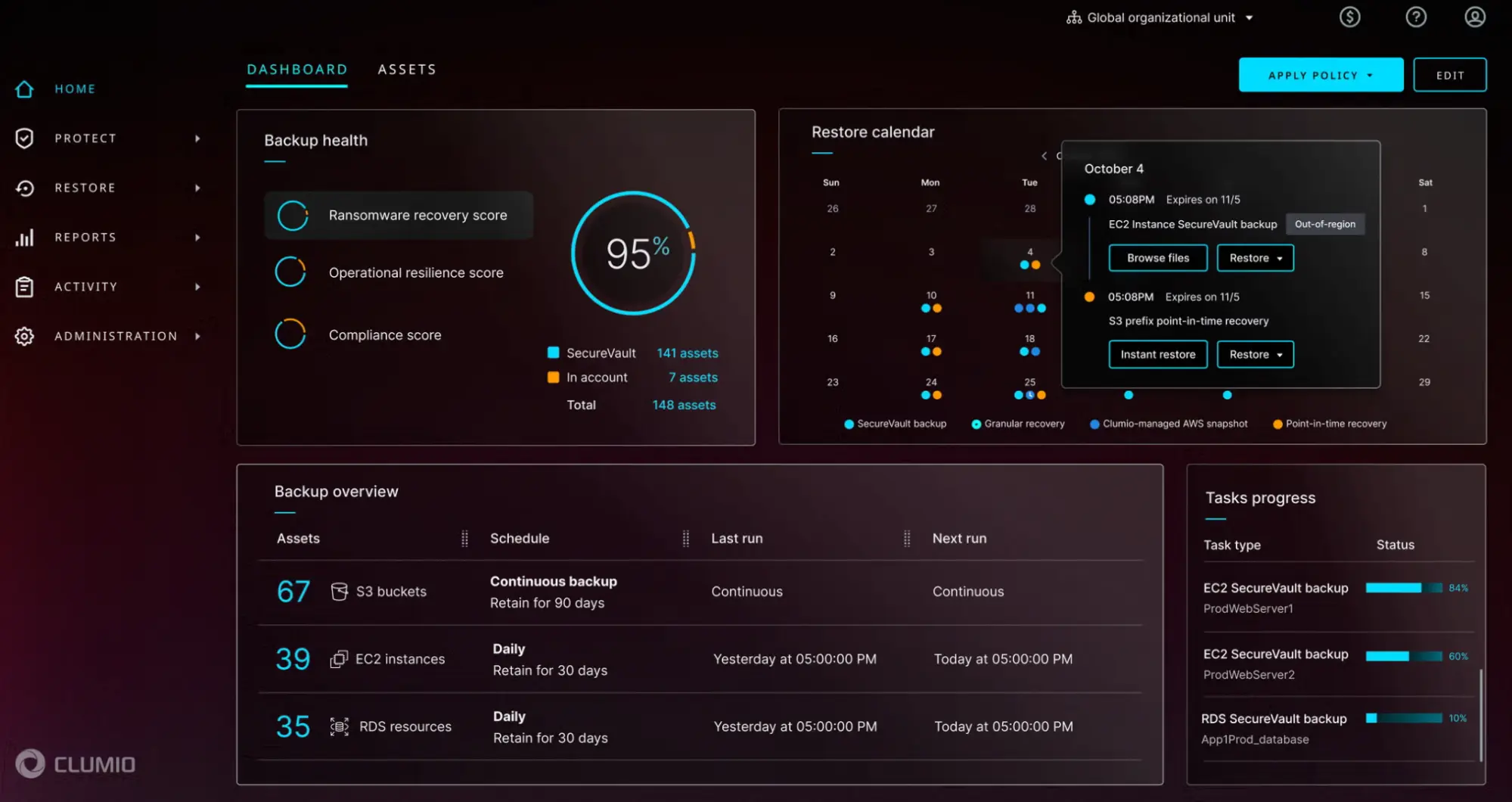Open the billing dollar icon
Screen dimensions: 1512x802
click(x=1349, y=17)
